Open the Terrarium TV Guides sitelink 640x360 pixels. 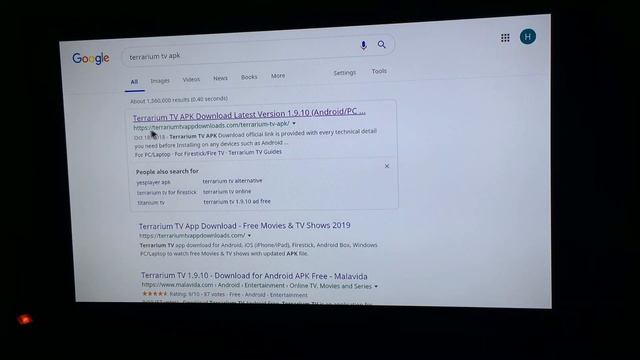coord(255,152)
